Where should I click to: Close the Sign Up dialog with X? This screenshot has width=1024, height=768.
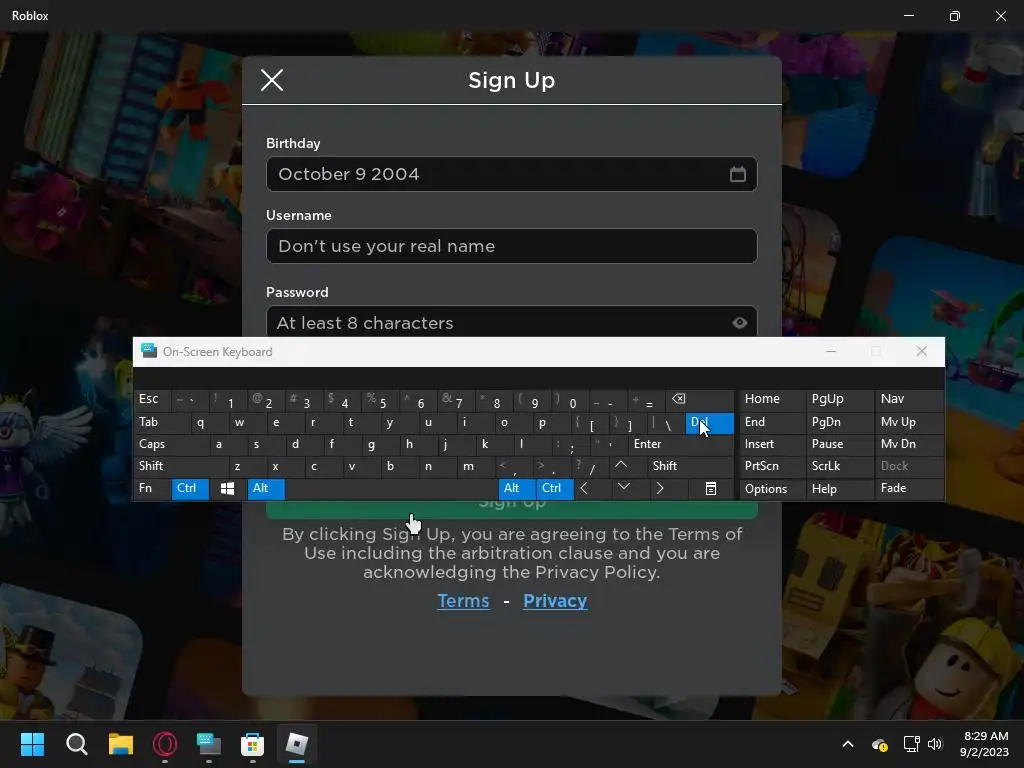pos(272,80)
